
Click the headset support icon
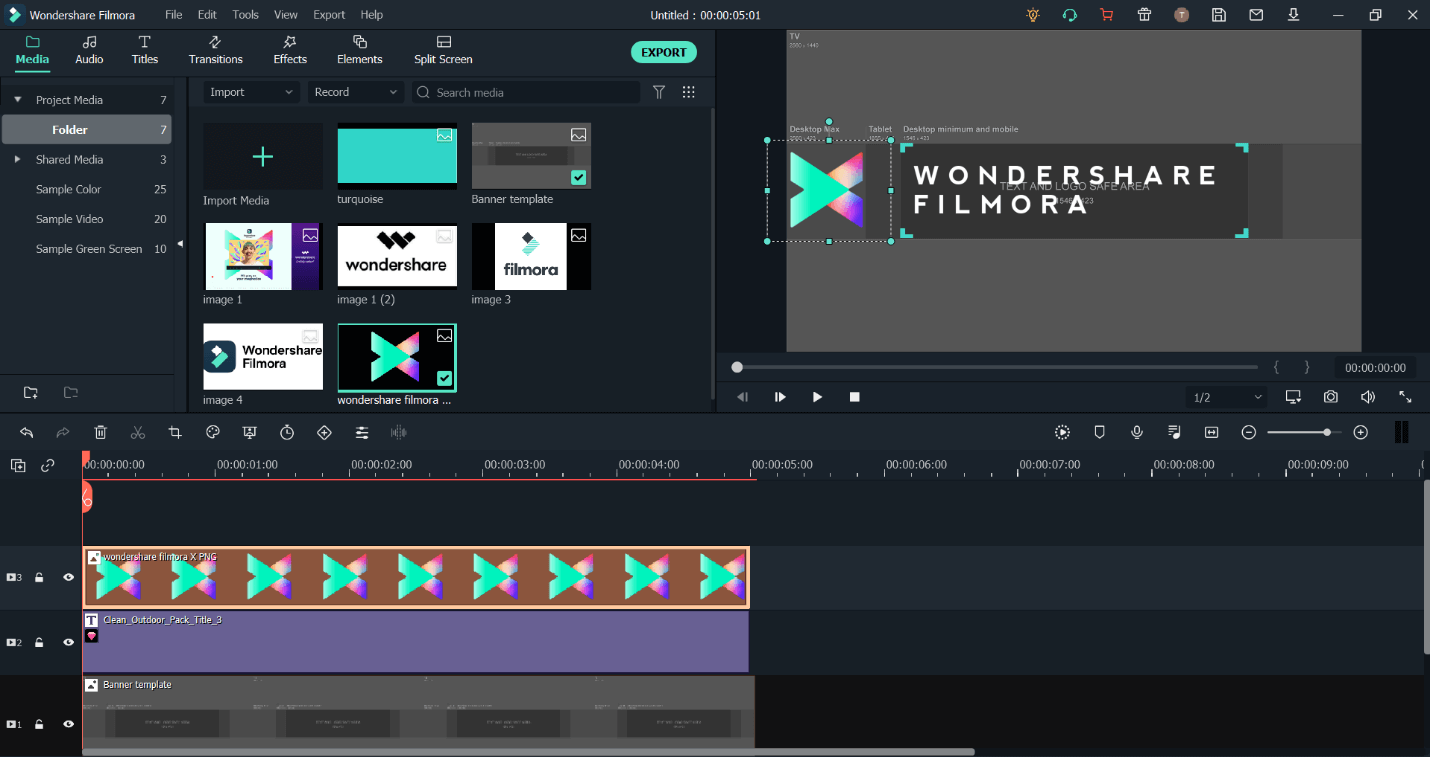pyautogui.click(x=1070, y=15)
